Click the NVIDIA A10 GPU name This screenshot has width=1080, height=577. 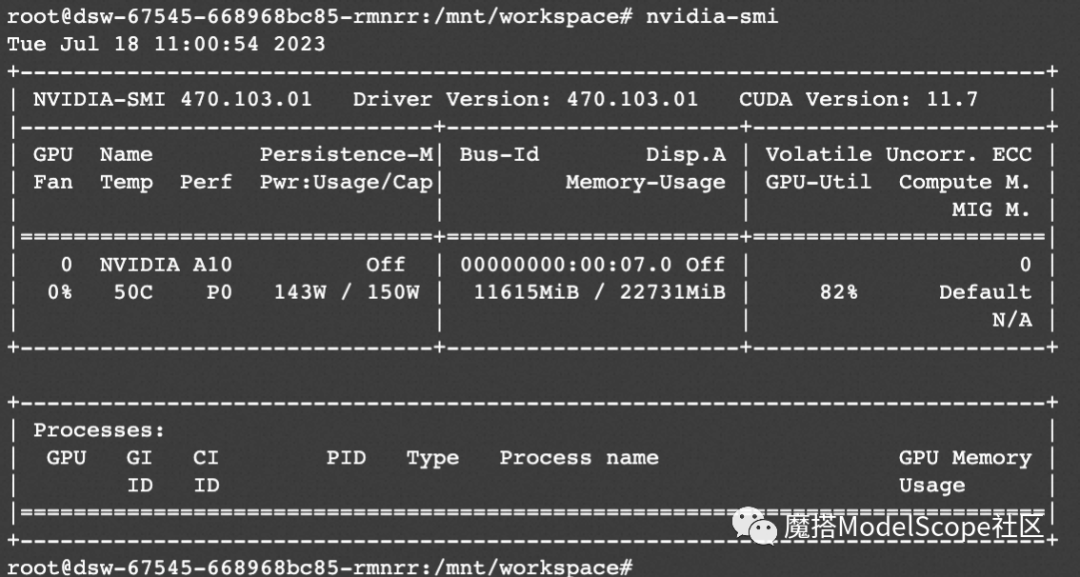tap(166, 264)
